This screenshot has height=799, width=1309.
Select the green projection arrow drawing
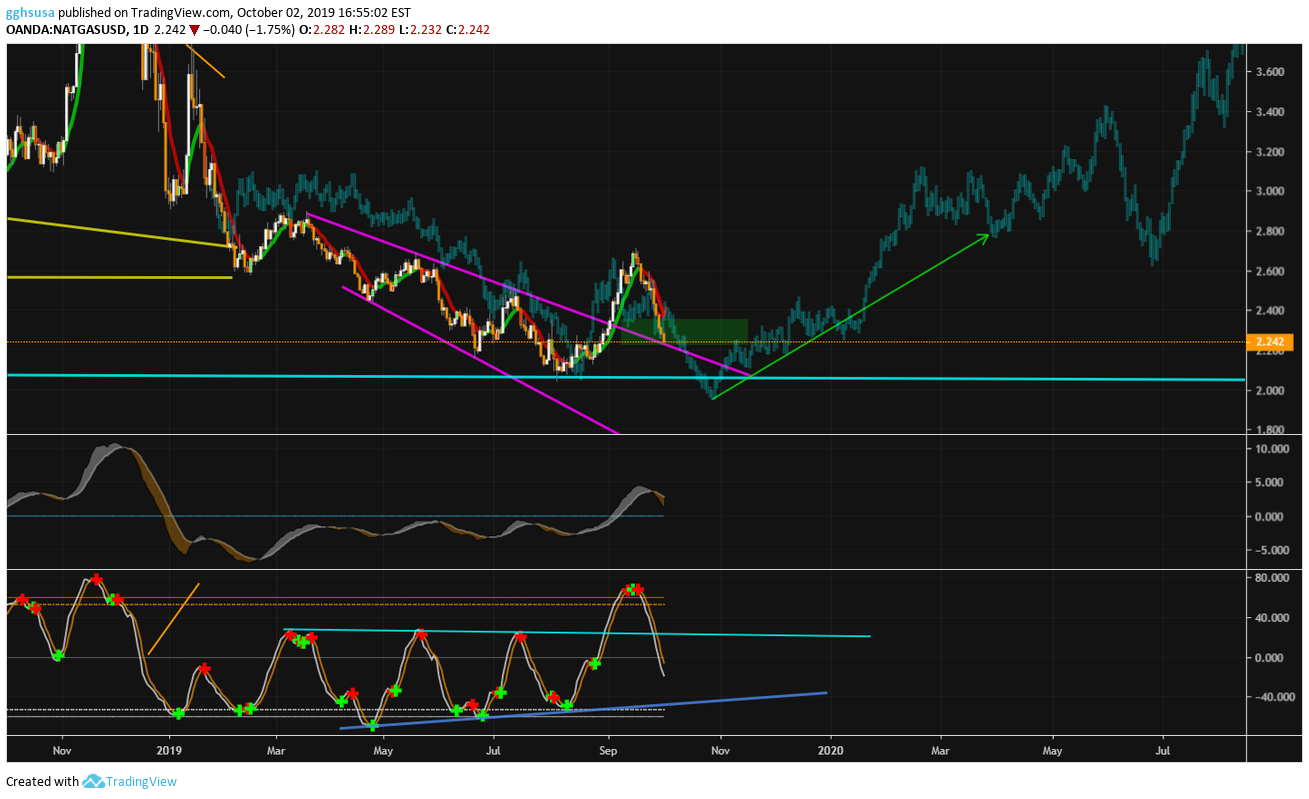850,316
